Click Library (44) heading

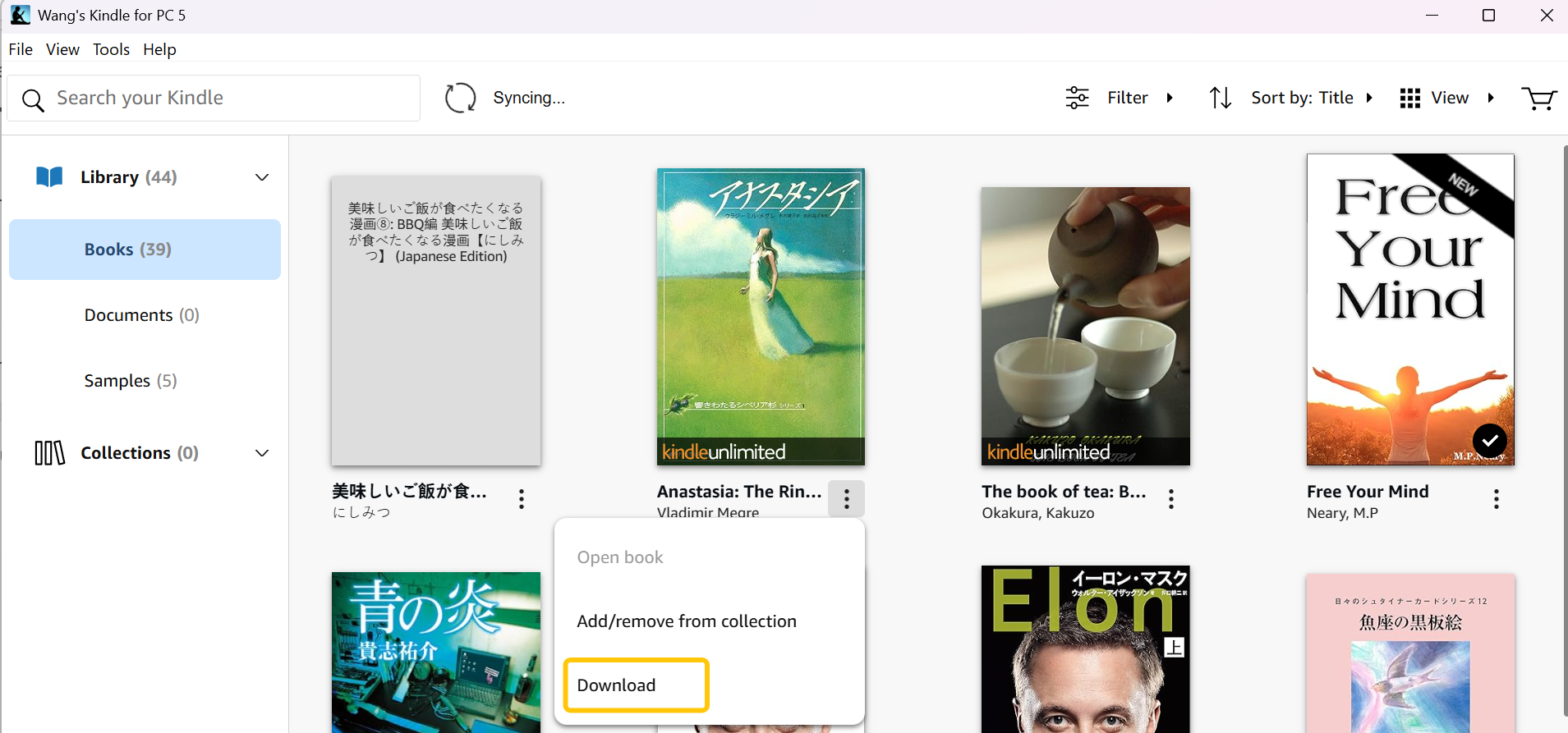129,177
